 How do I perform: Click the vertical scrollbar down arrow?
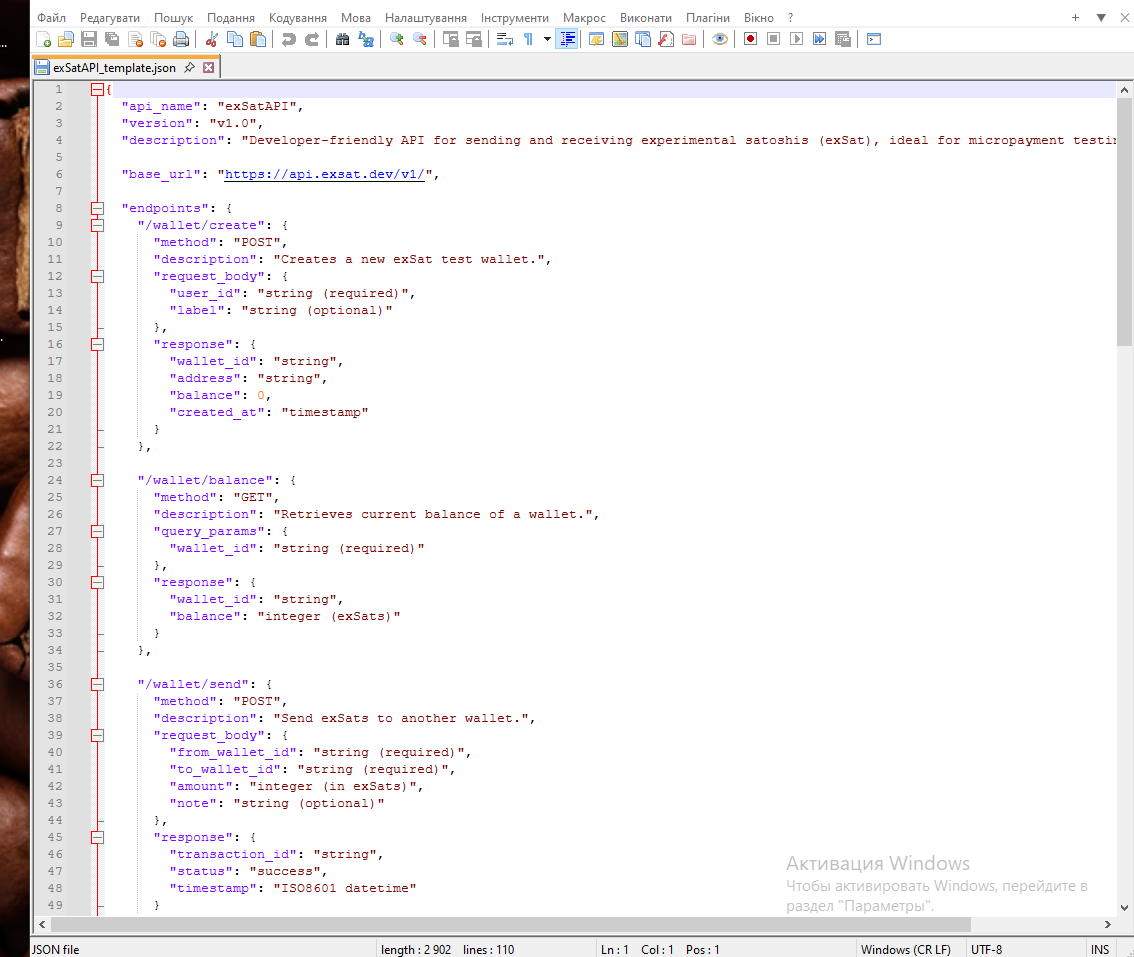[x=1124, y=908]
